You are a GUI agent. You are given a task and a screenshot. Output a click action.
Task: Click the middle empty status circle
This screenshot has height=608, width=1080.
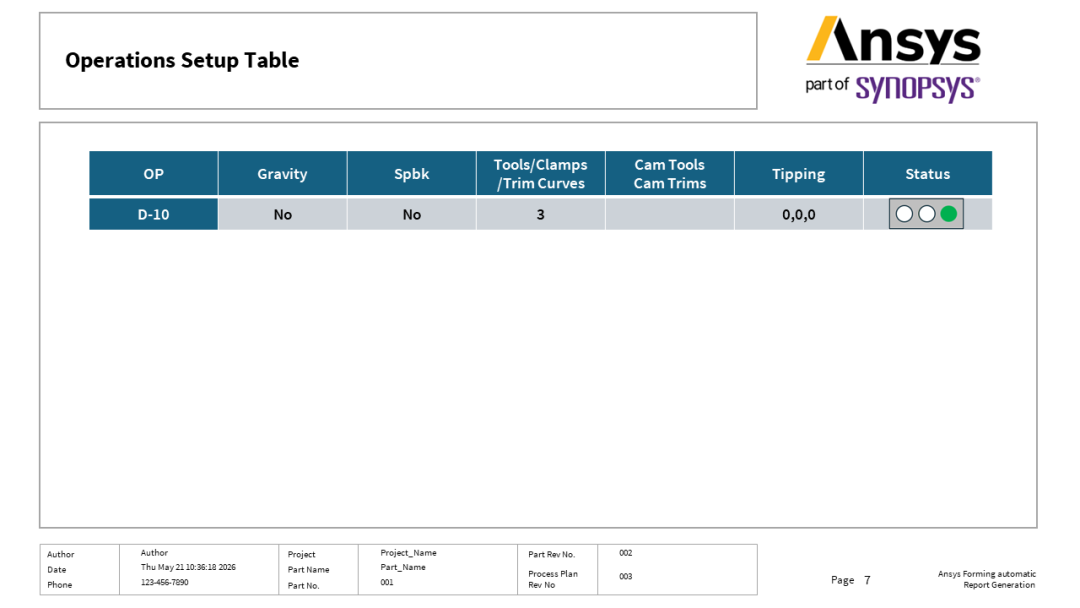[x=926, y=214]
